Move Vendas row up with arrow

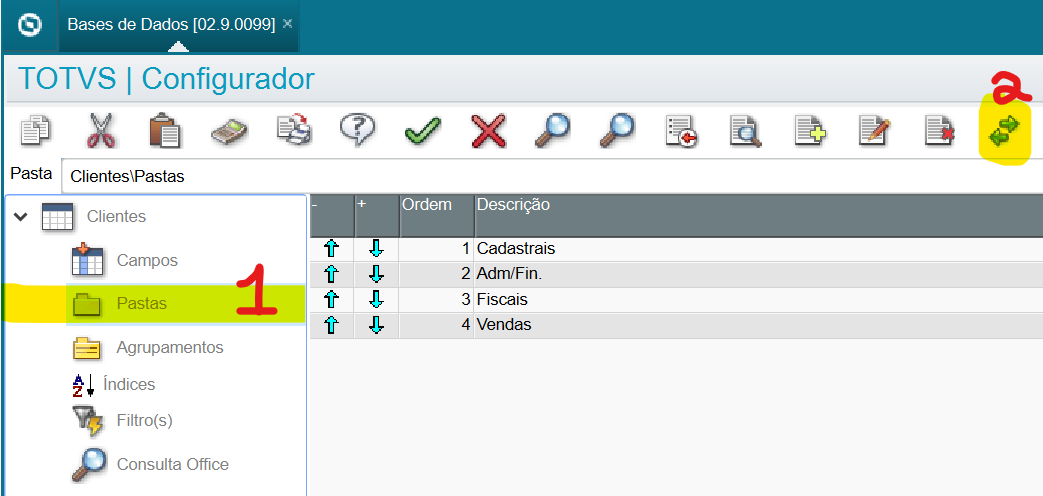[331, 325]
